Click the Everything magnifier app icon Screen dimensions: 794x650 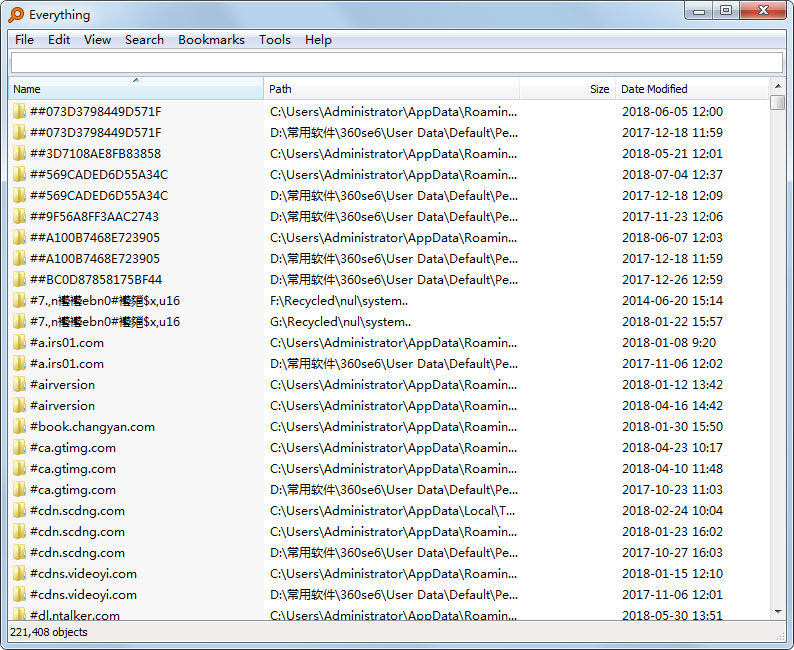click(x=16, y=15)
